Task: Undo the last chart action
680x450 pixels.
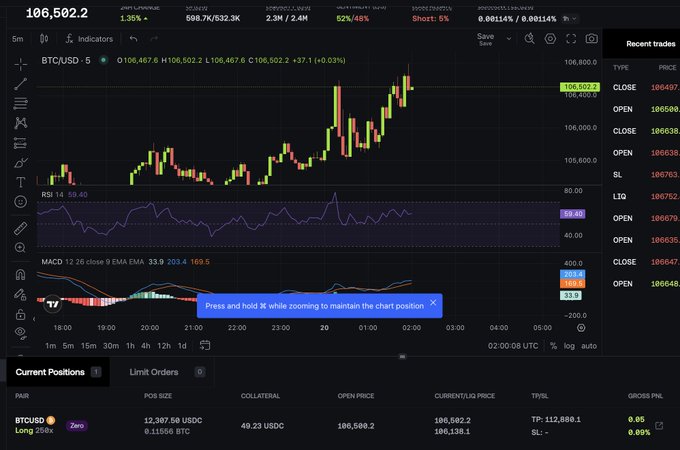Action: [x=133, y=39]
